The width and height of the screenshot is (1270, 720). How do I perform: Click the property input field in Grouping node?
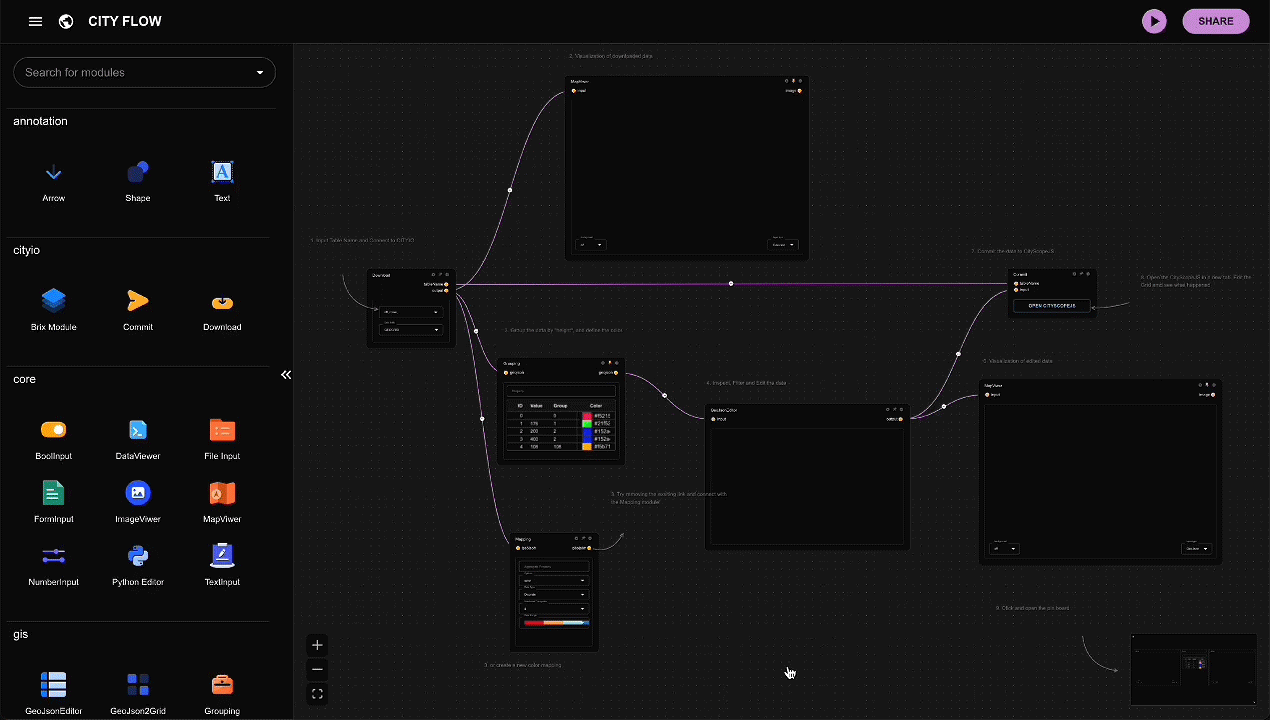pos(561,391)
